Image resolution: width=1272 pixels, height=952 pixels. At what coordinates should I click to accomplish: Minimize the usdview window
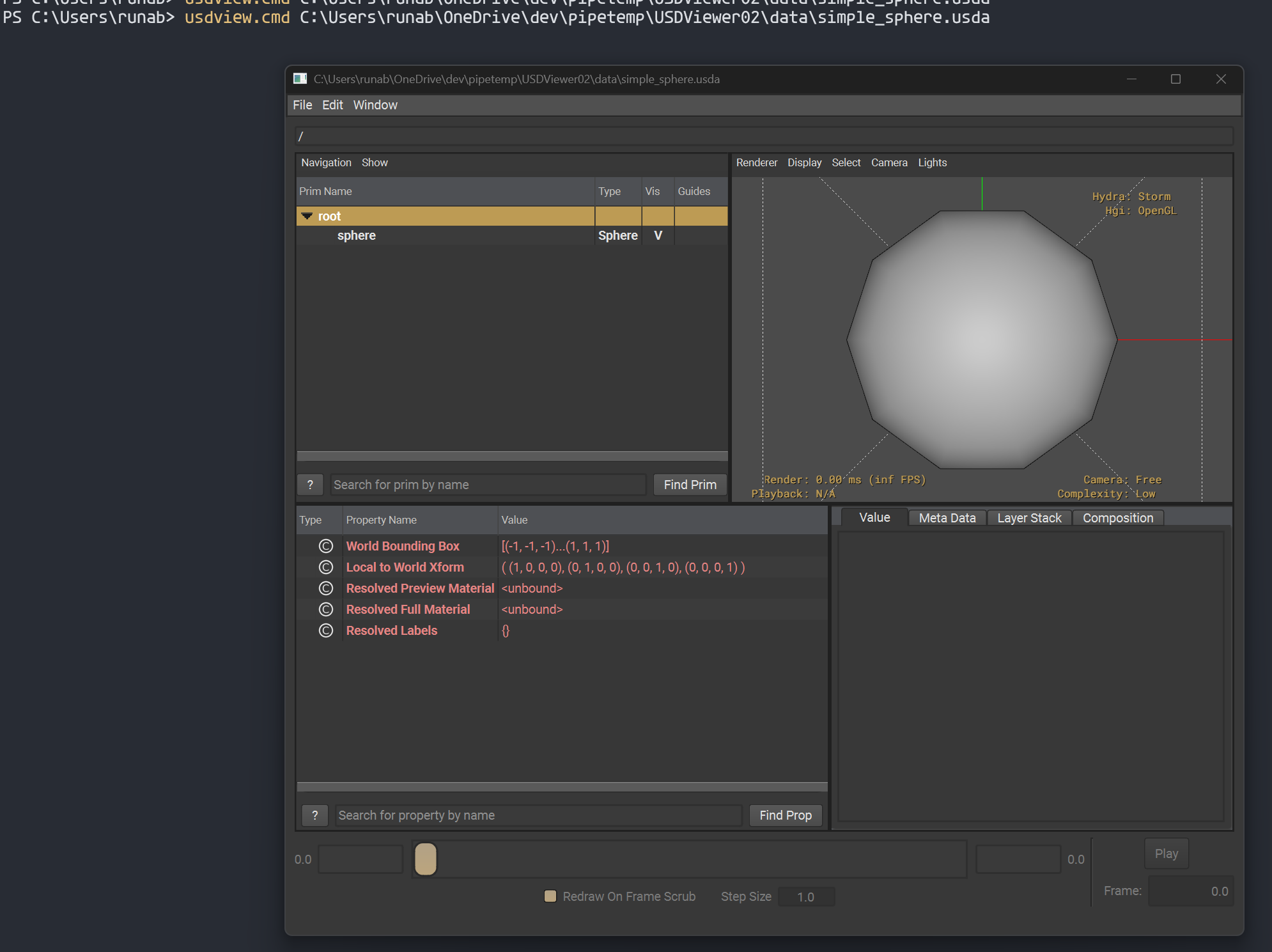point(1131,79)
